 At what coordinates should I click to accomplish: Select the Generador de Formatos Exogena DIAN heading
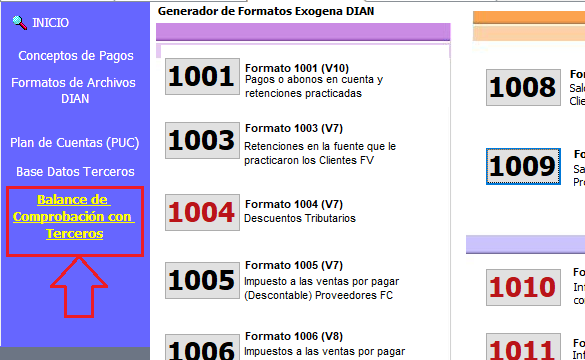tap(266, 11)
